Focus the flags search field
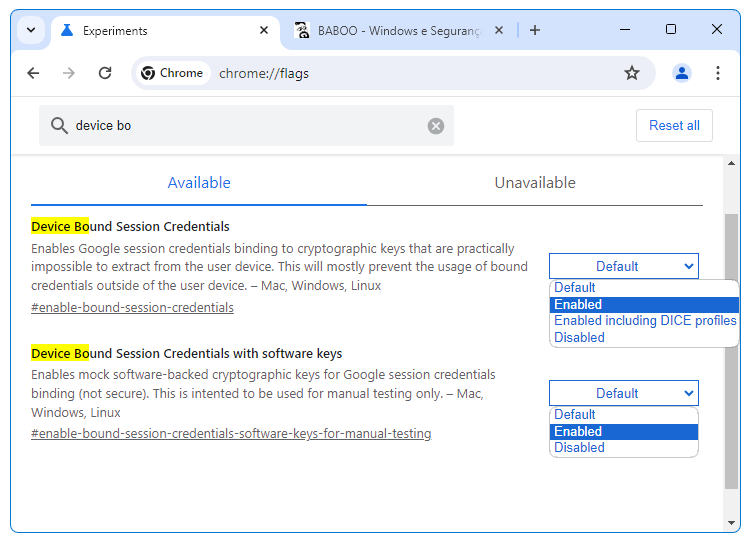Image resolution: width=752 pixels, height=547 pixels. [249, 126]
